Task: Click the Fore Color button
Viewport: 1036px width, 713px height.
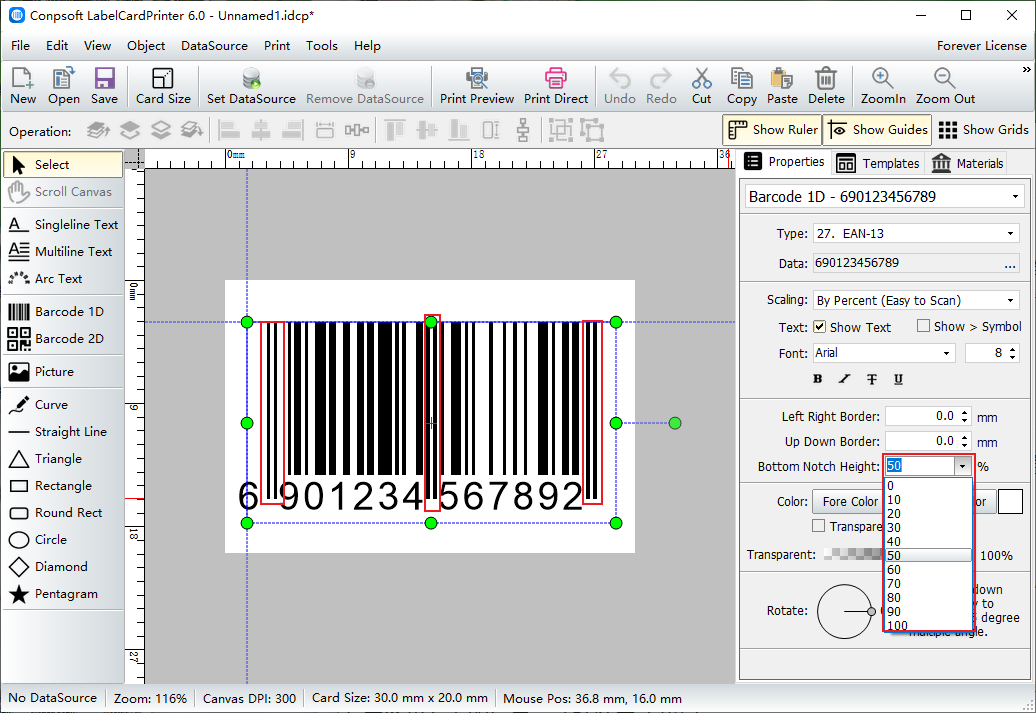Action: [x=849, y=502]
